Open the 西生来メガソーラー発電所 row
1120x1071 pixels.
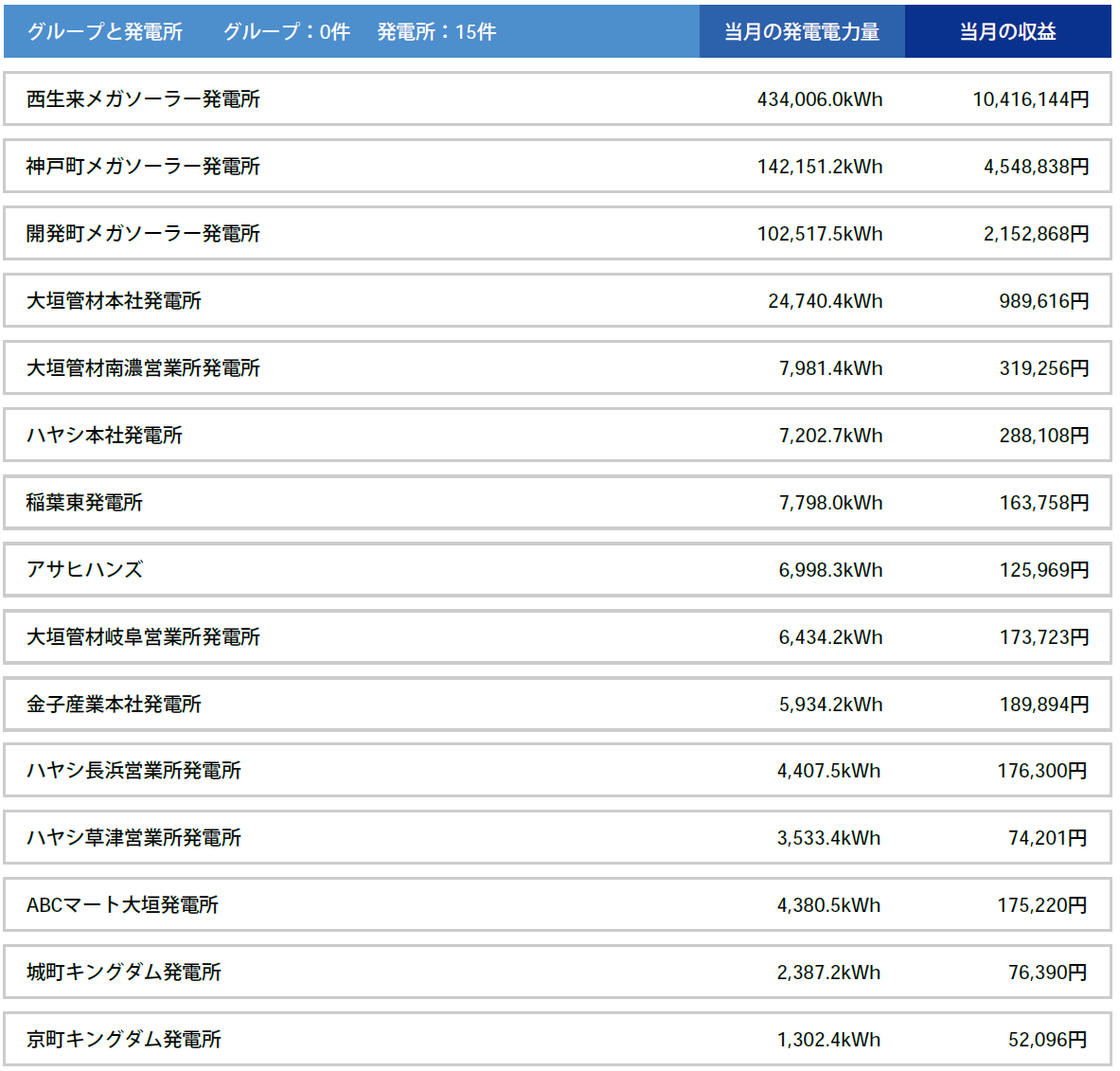(557, 98)
